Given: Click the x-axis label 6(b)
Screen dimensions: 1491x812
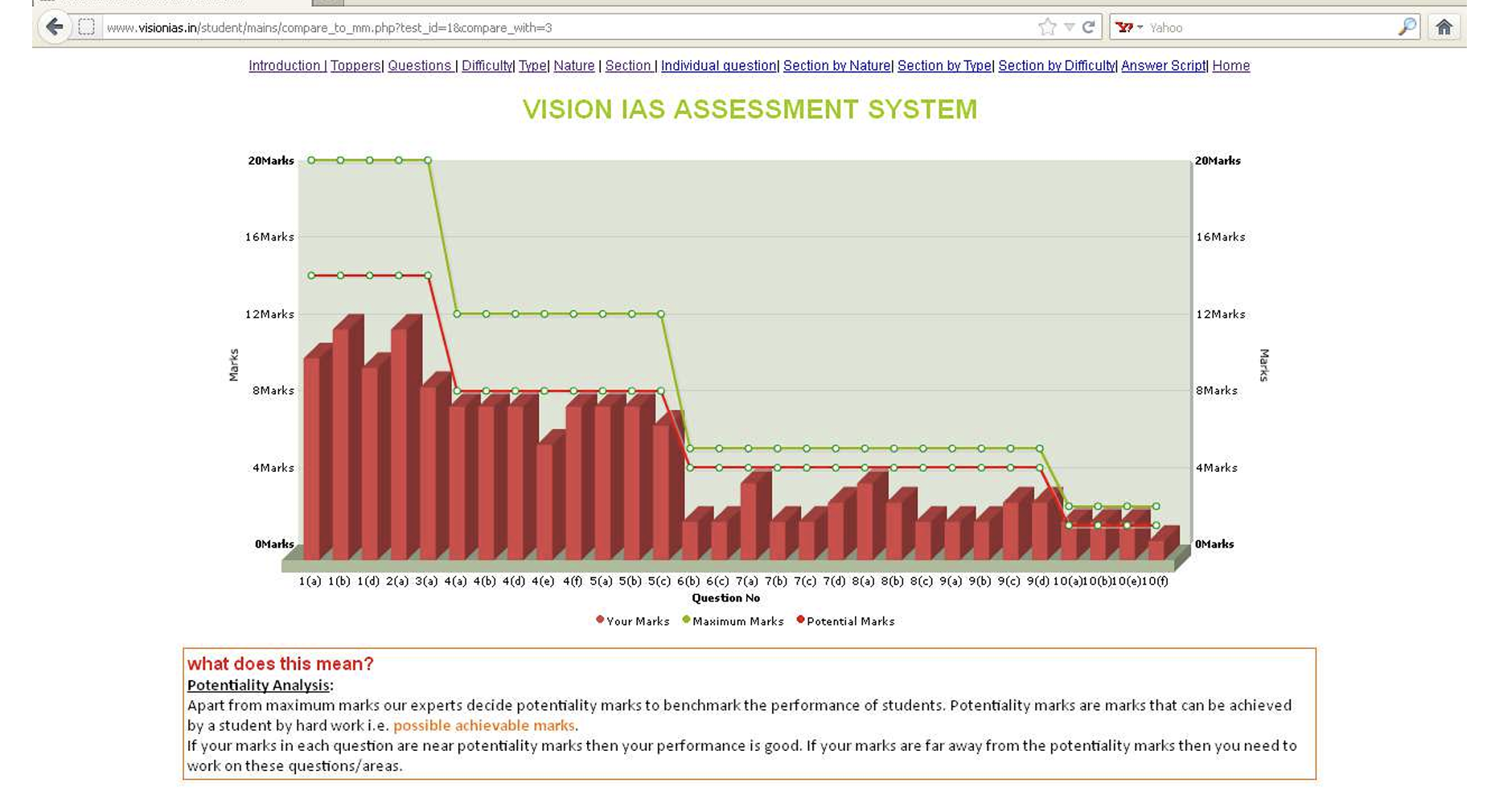Looking at the screenshot, I should (688, 581).
